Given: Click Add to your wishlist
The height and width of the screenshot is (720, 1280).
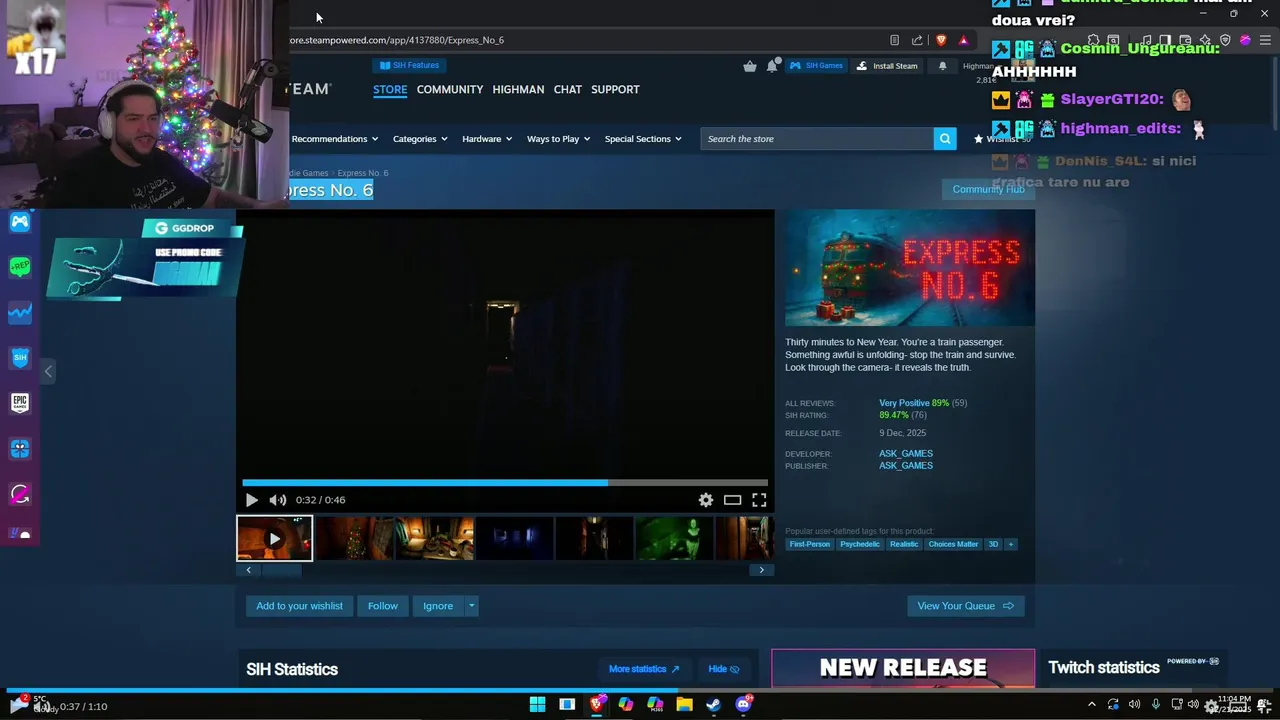Looking at the screenshot, I should point(299,606).
